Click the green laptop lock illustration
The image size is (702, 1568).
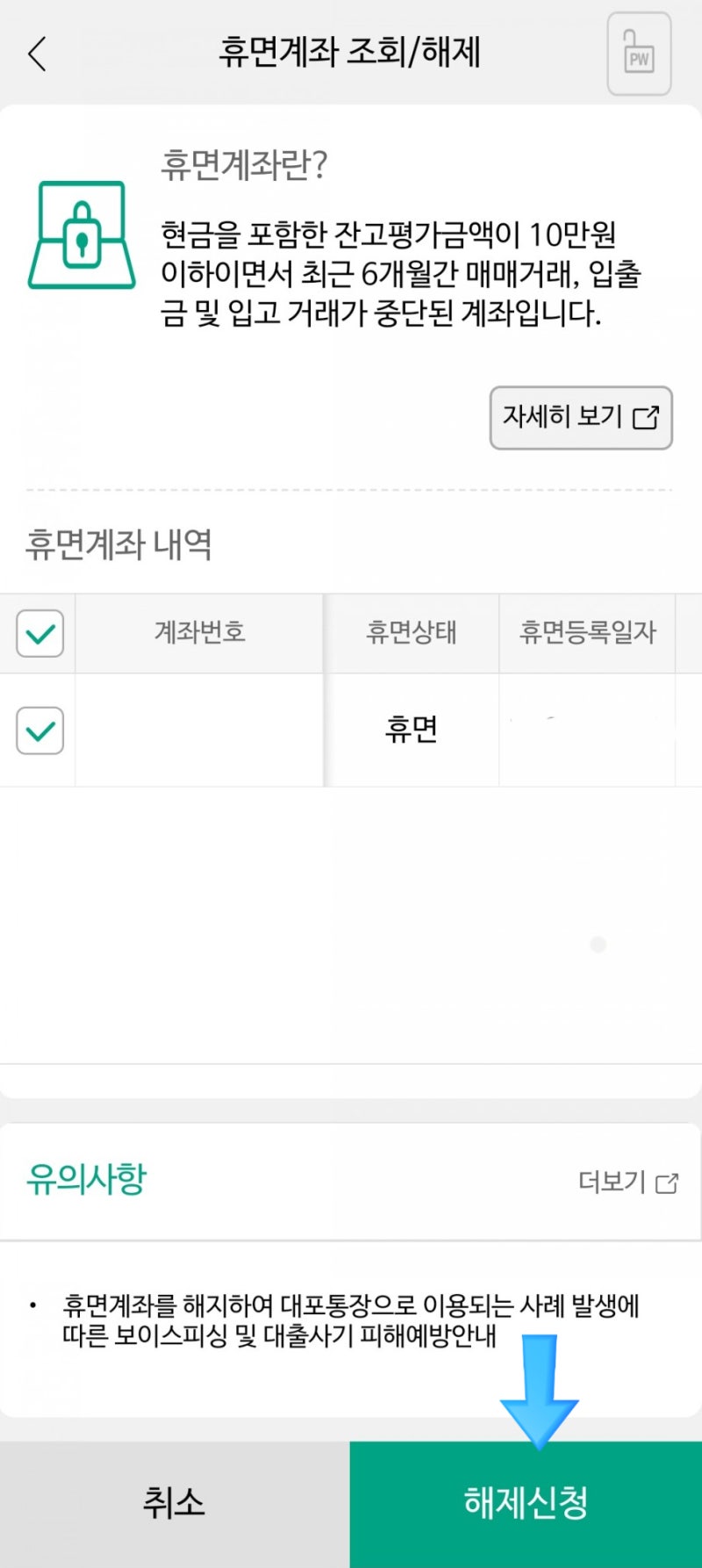coord(82,237)
